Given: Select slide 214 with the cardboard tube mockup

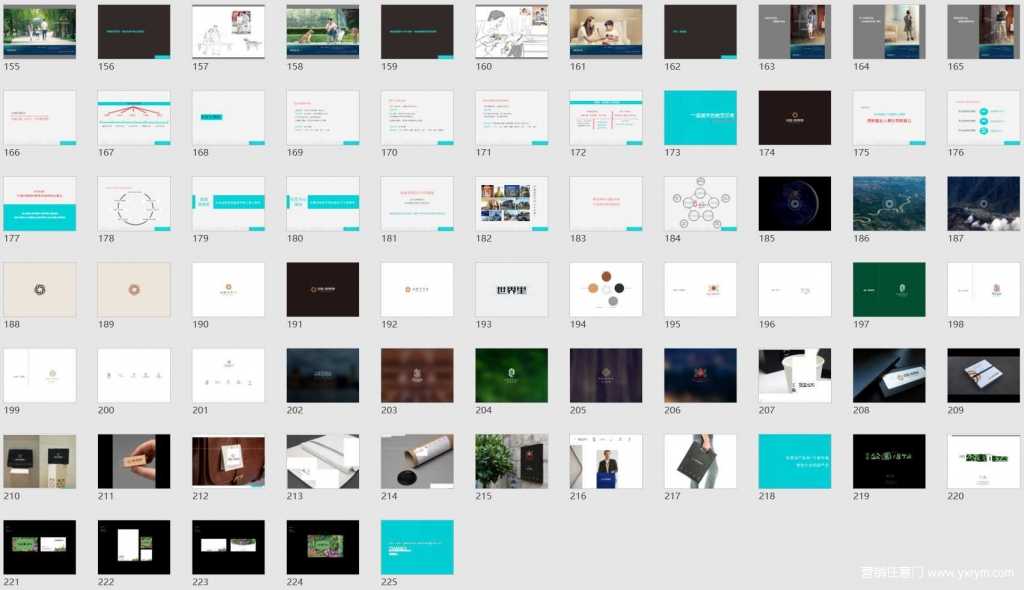Looking at the screenshot, I should coord(417,461).
